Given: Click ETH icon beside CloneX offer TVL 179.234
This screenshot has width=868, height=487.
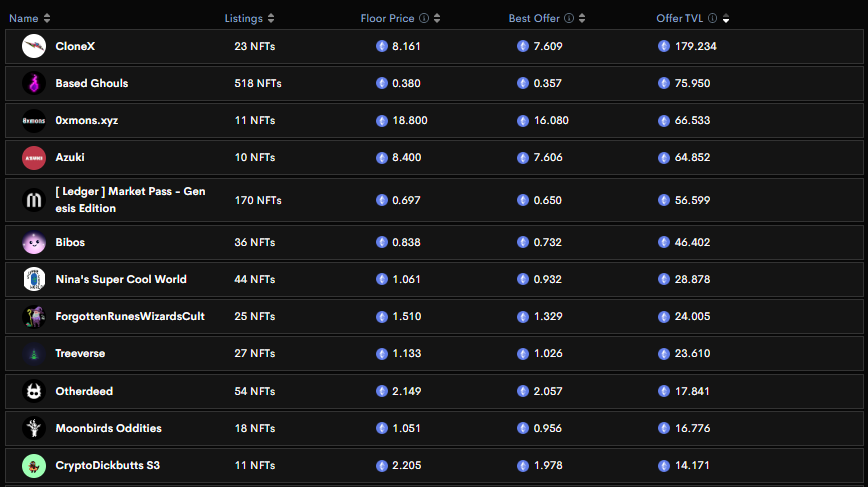Looking at the screenshot, I should click(x=664, y=46).
